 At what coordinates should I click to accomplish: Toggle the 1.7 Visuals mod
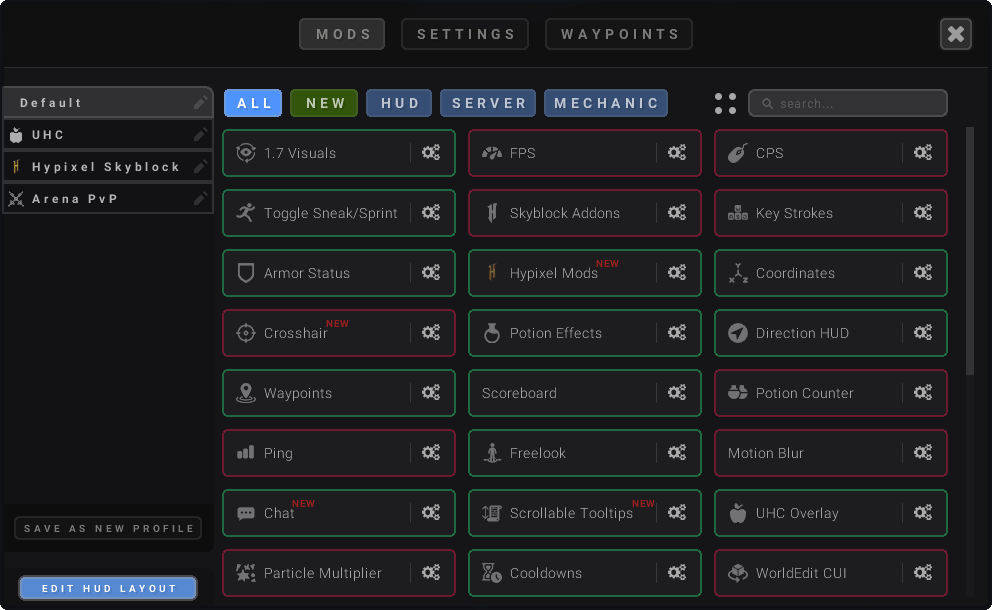pyautogui.click(x=316, y=153)
